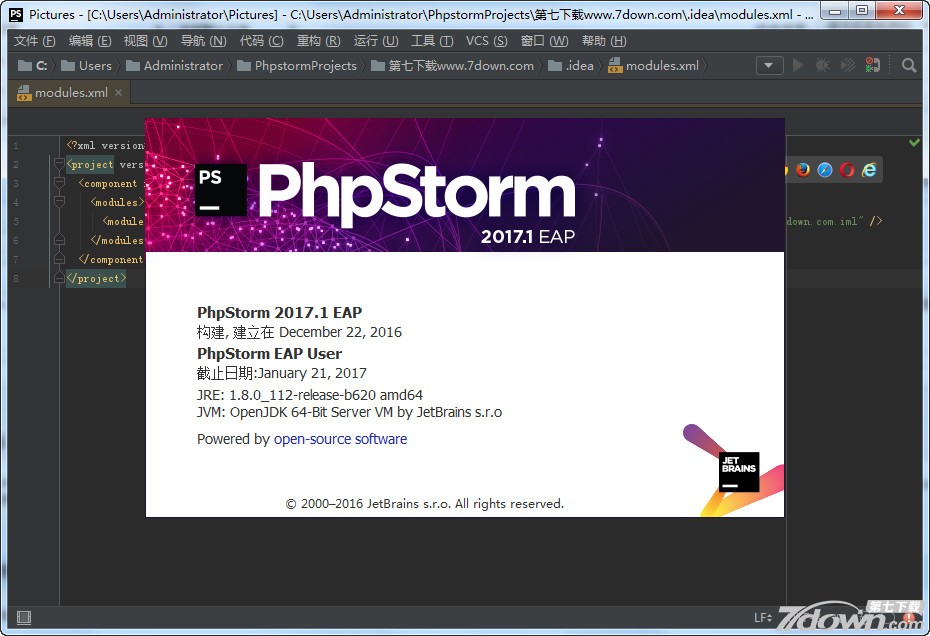Viewport: 930px width, 636px height.
Task: Open the 导航 (N) menu
Action: click(203, 40)
